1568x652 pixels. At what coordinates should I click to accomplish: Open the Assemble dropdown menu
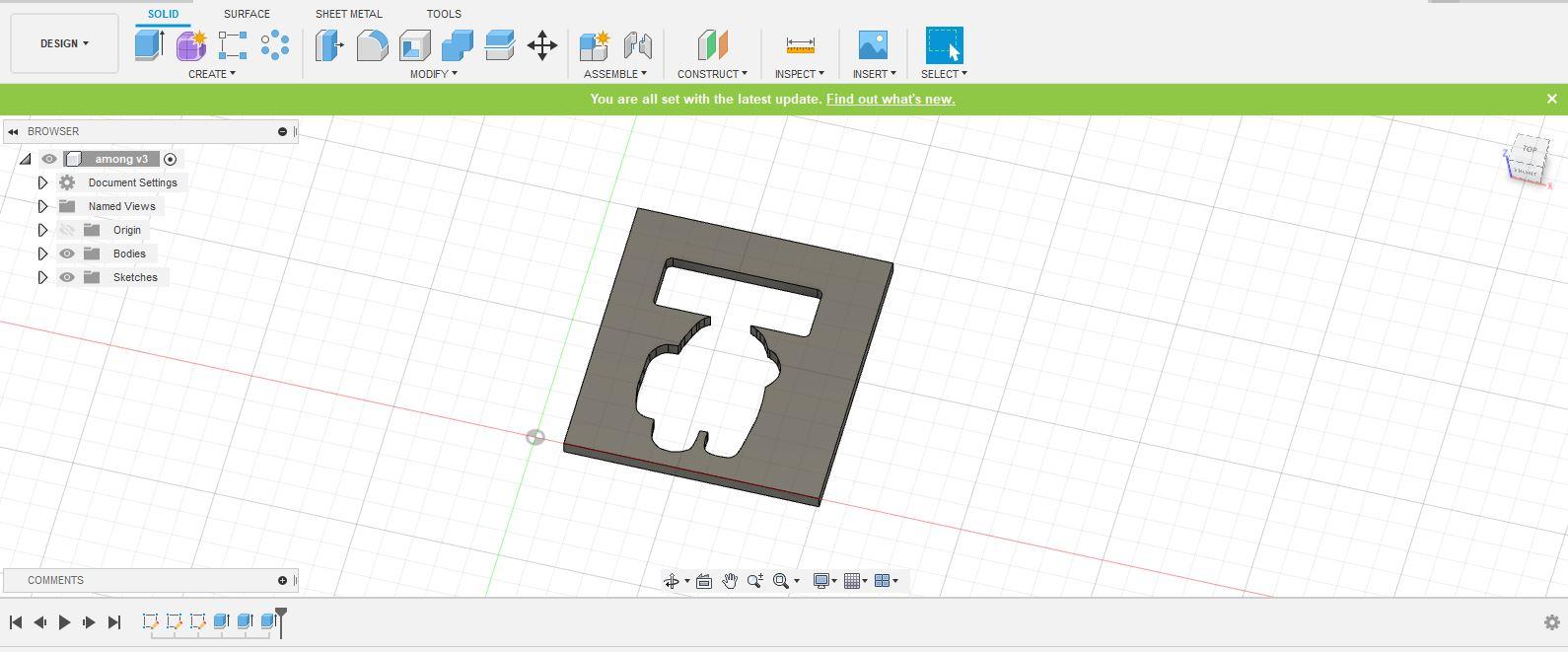(615, 74)
